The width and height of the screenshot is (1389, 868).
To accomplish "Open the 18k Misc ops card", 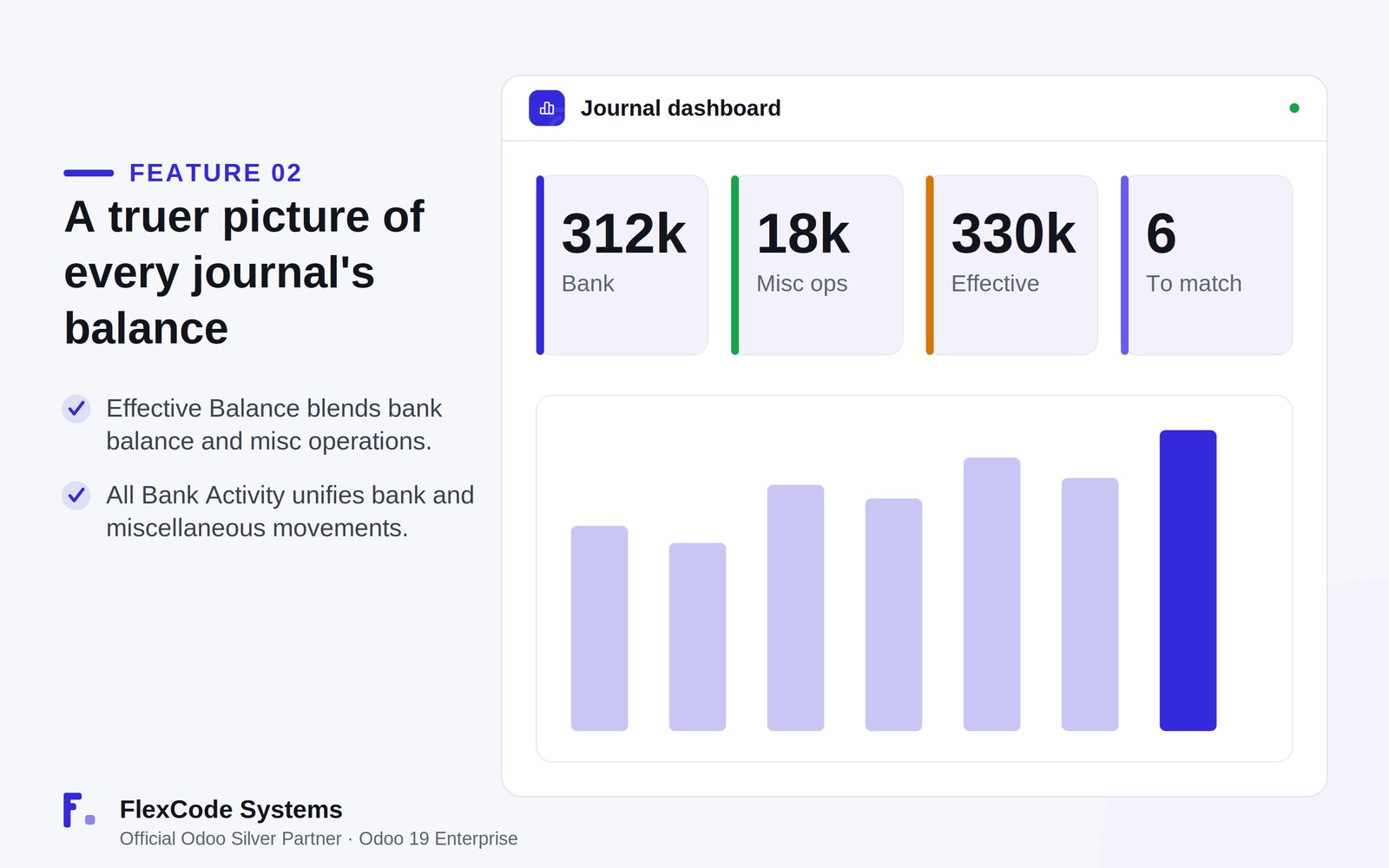I will click(x=817, y=266).
